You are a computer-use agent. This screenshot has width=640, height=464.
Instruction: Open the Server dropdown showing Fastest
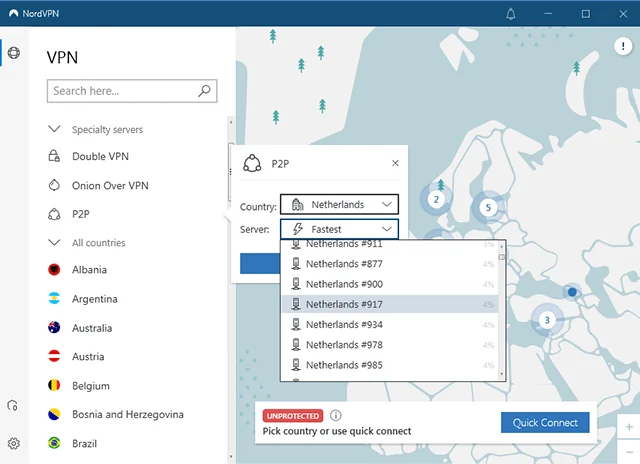339,229
